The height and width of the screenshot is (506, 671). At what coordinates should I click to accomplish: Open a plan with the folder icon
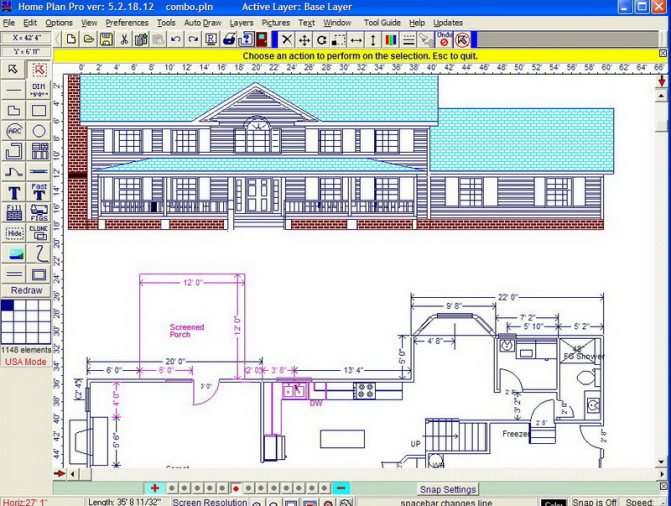pos(89,40)
